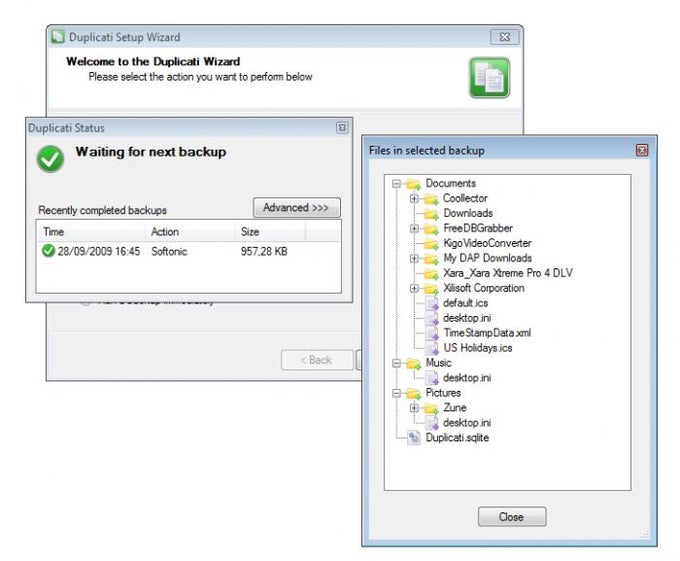
Task: Click the file icon of desktop.ini under Music
Action: click(432, 378)
